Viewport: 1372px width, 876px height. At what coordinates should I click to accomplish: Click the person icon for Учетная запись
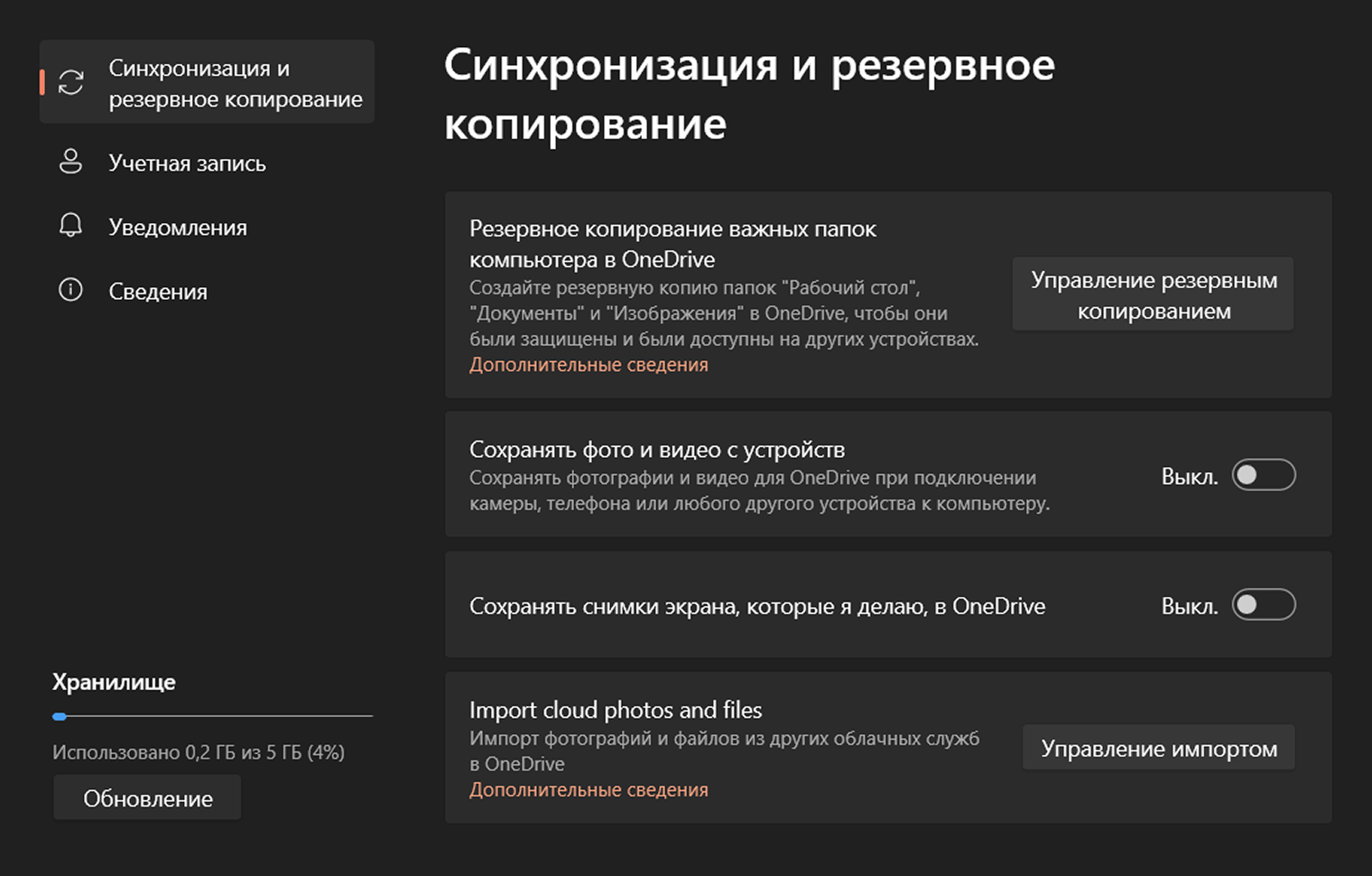[70, 162]
